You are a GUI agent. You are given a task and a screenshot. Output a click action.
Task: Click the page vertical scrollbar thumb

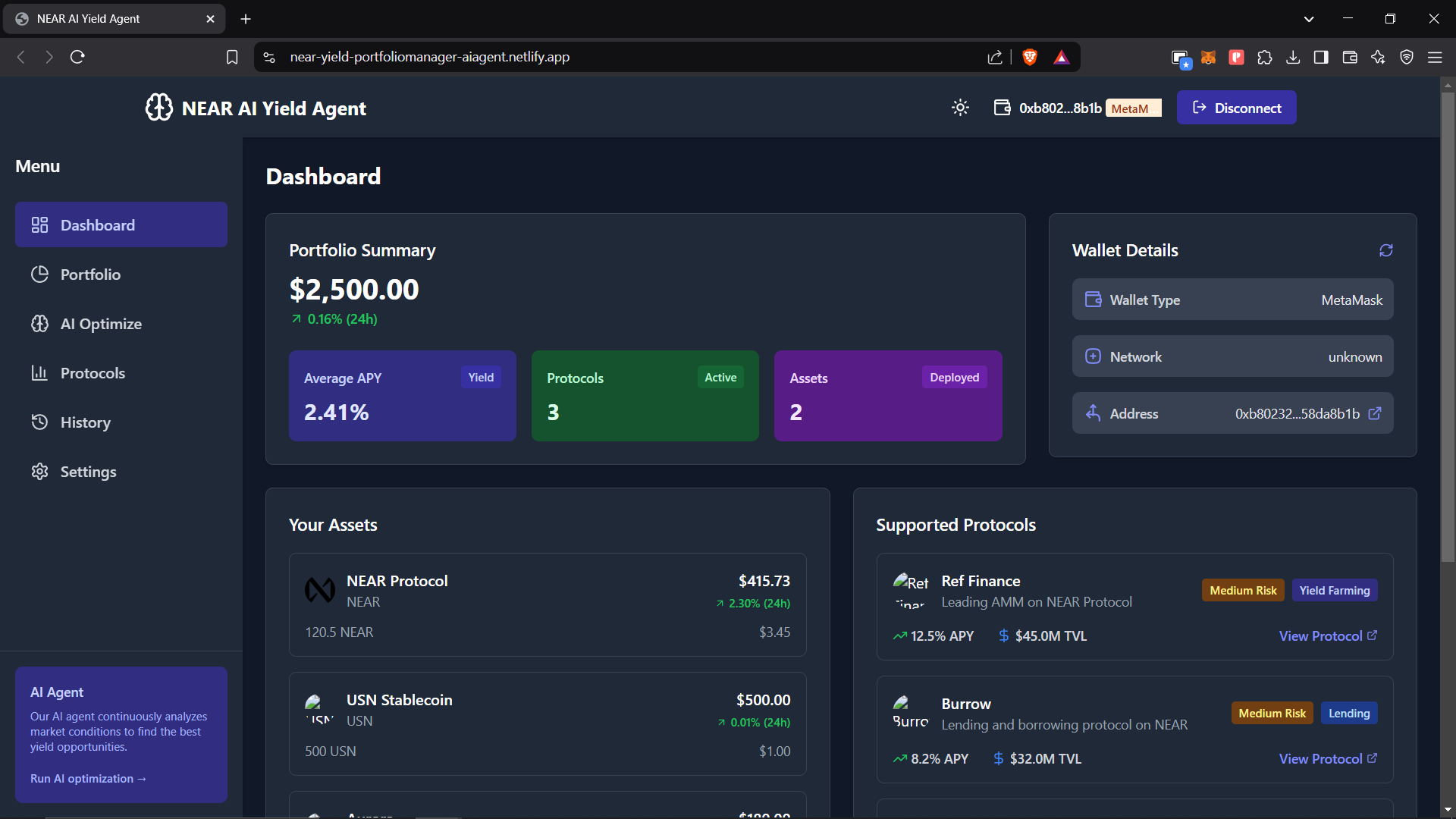pyautogui.click(x=1448, y=326)
